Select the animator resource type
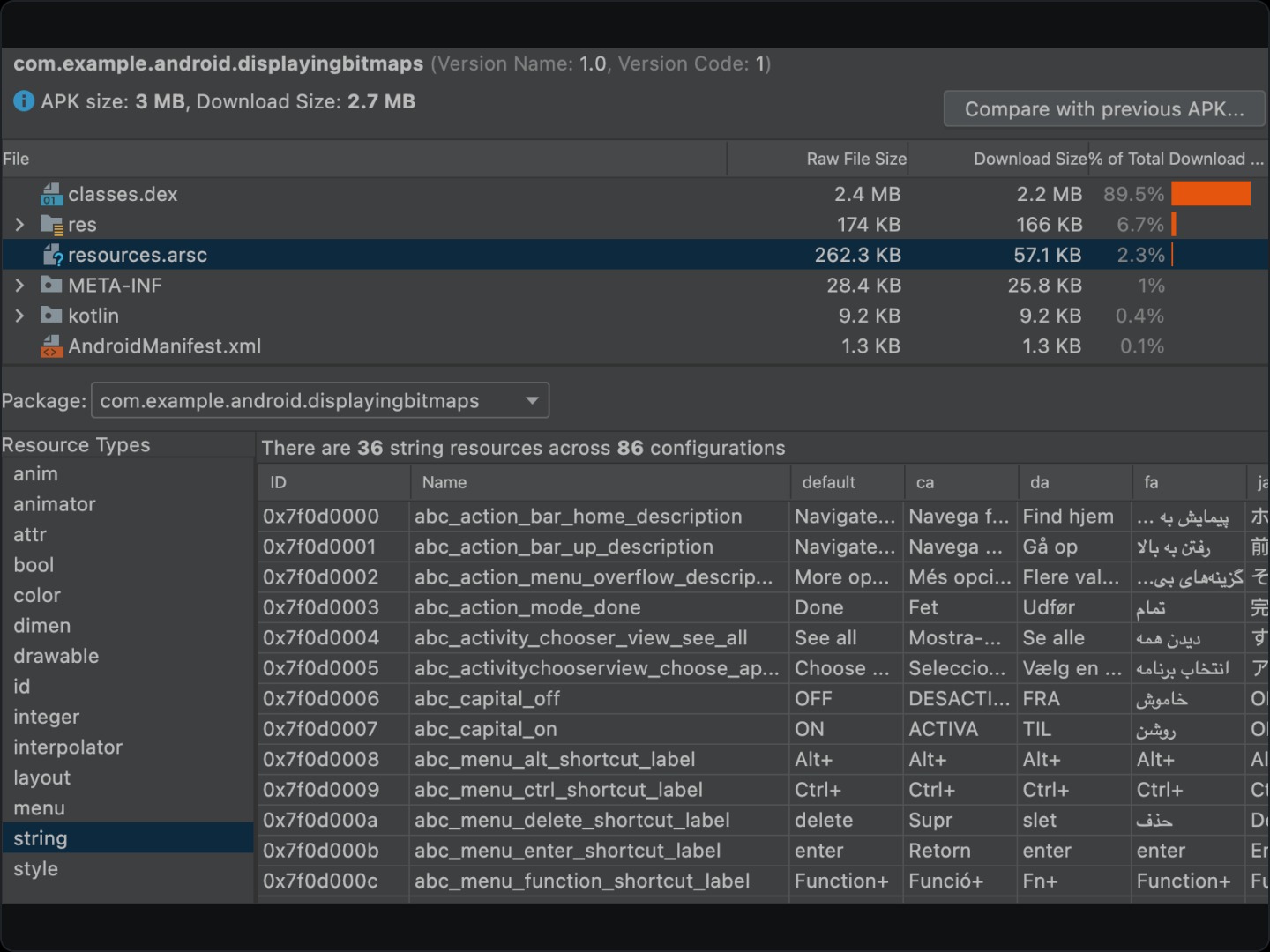The width and height of the screenshot is (1270, 952). [x=127, y=504]
